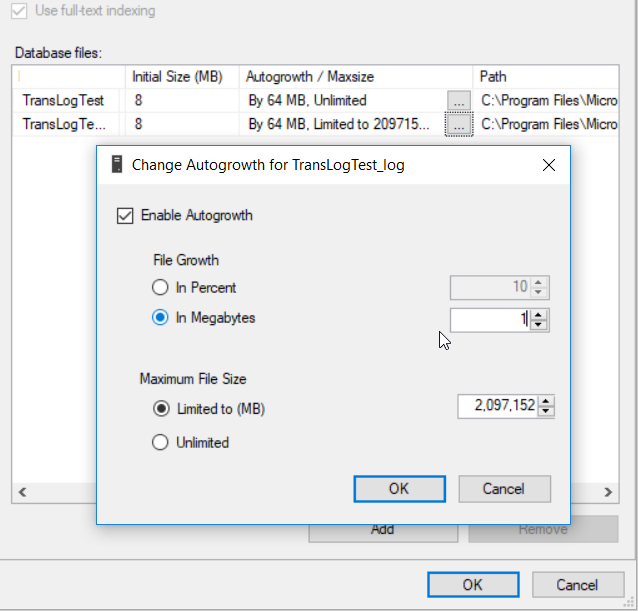The width and height of the screenshot is (638, 611).
Task: Increase the maximum file size with up arrow
Action: coord(546,402)
